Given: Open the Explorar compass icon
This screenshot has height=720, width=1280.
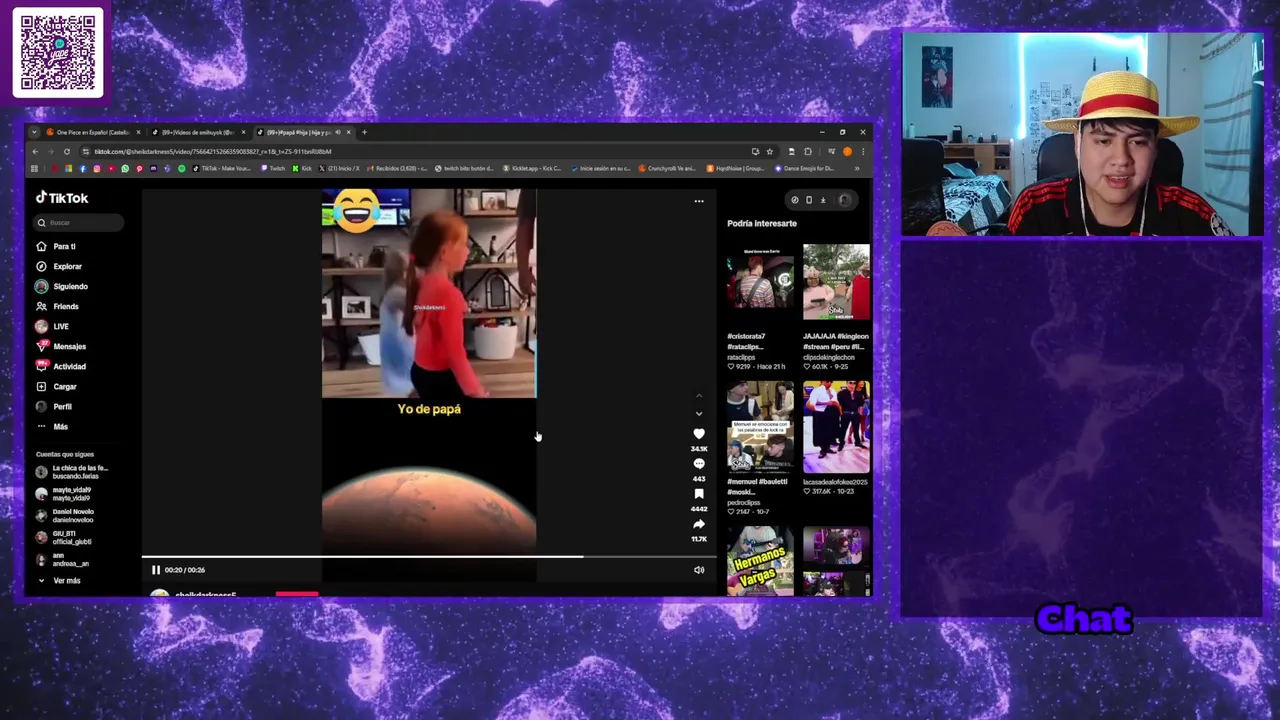Looking at the screenshot, I should coord(41,266).
